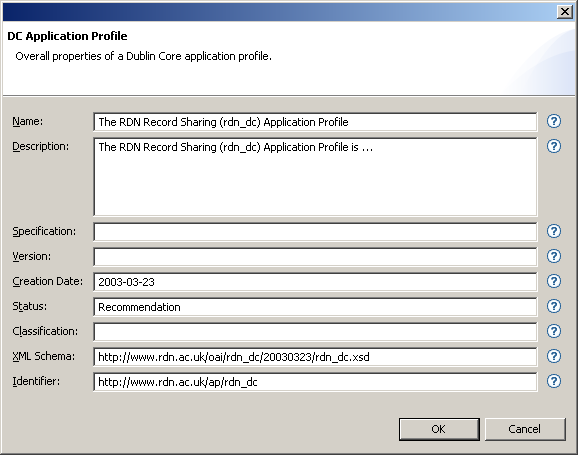Click the Name label
The width and height of the screenshot is (578, 455).
pyautogui.click(x=28, y=121)
